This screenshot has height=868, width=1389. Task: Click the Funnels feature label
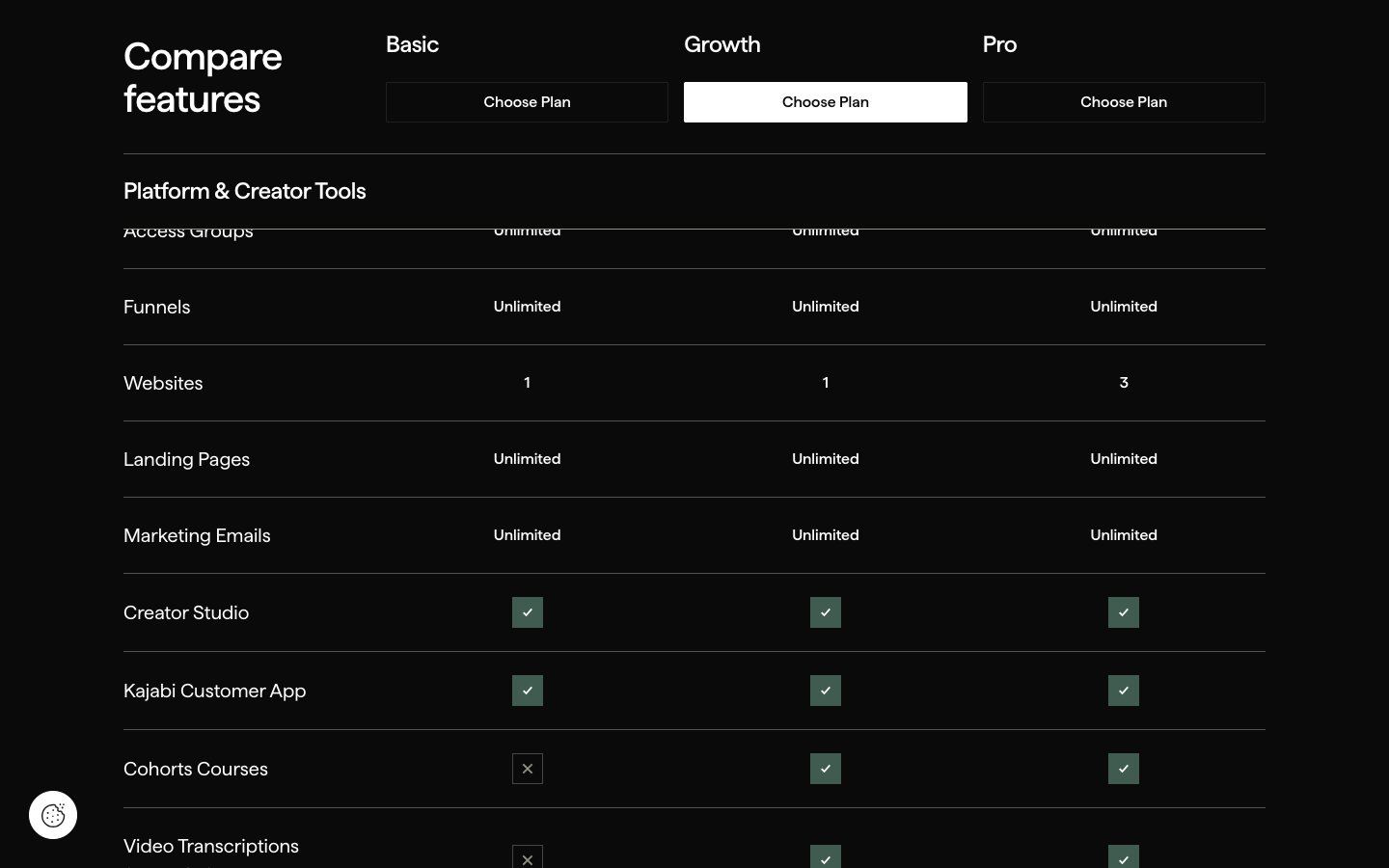point(157,307)
